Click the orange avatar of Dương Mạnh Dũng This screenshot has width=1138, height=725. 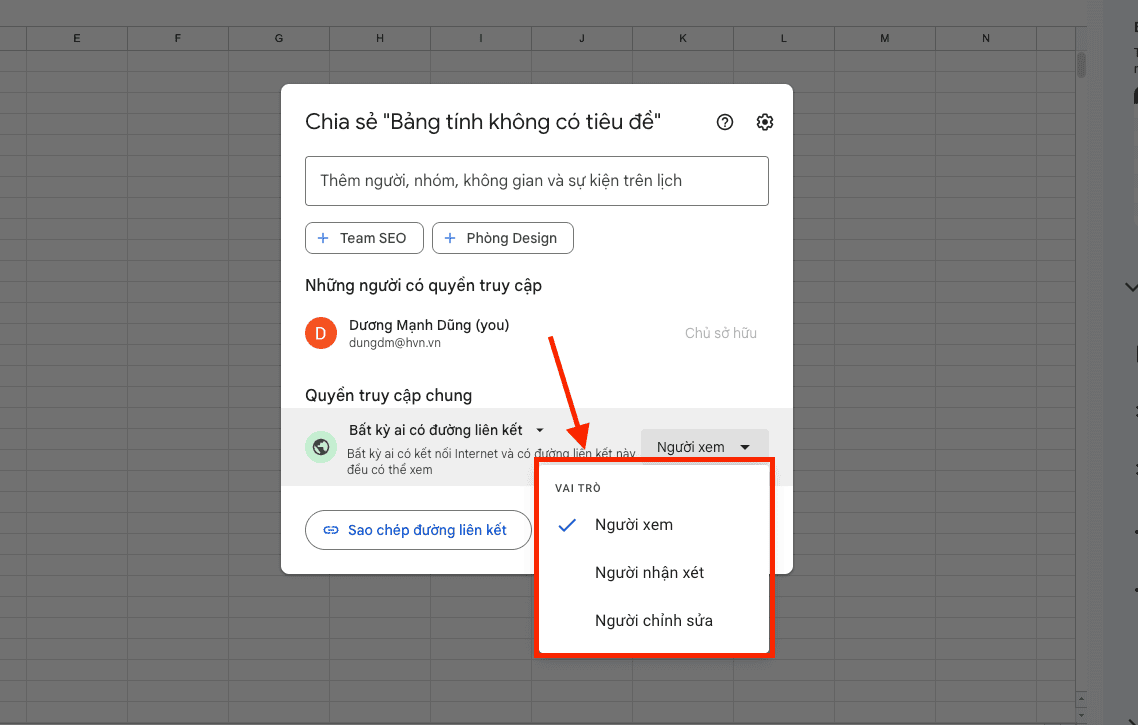coord(321,333)
